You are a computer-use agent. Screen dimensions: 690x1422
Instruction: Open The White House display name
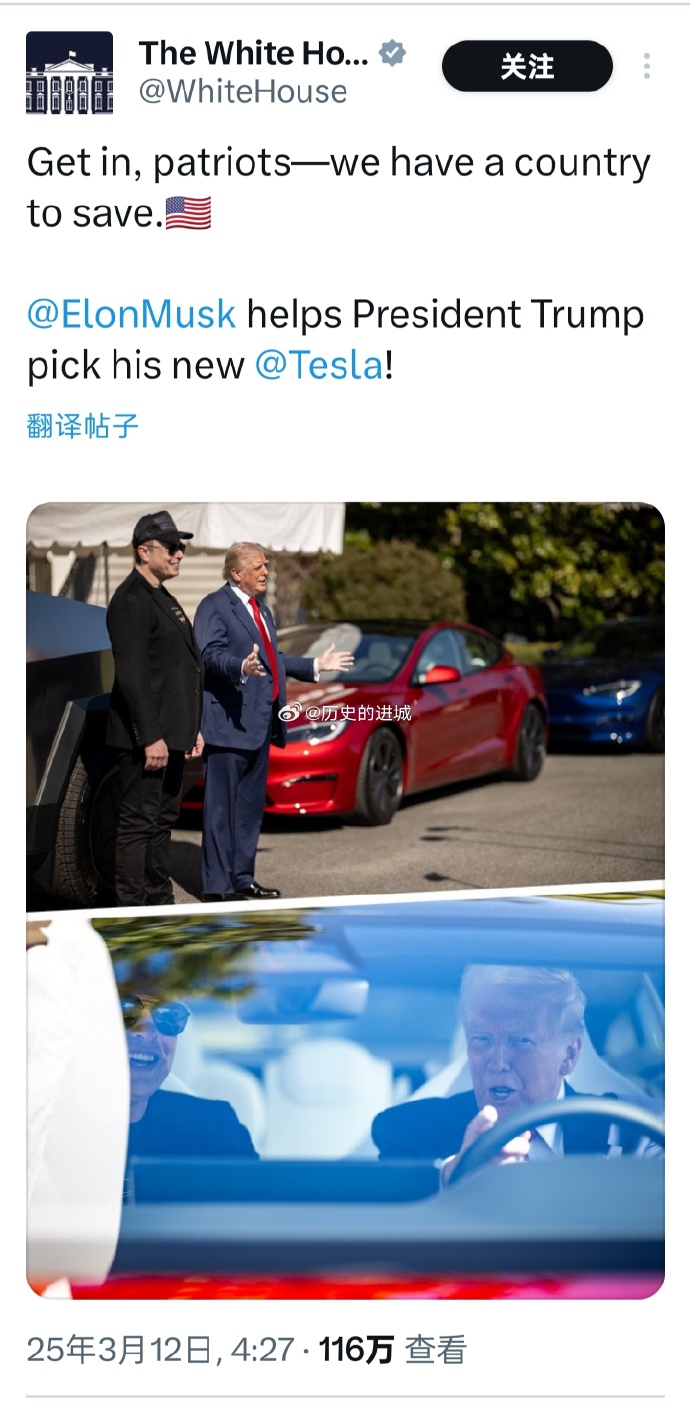[253, 53]
